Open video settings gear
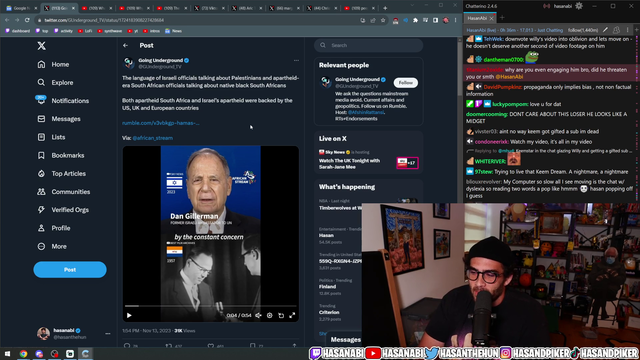The image size is (640, 360). [x=269, y=315]
